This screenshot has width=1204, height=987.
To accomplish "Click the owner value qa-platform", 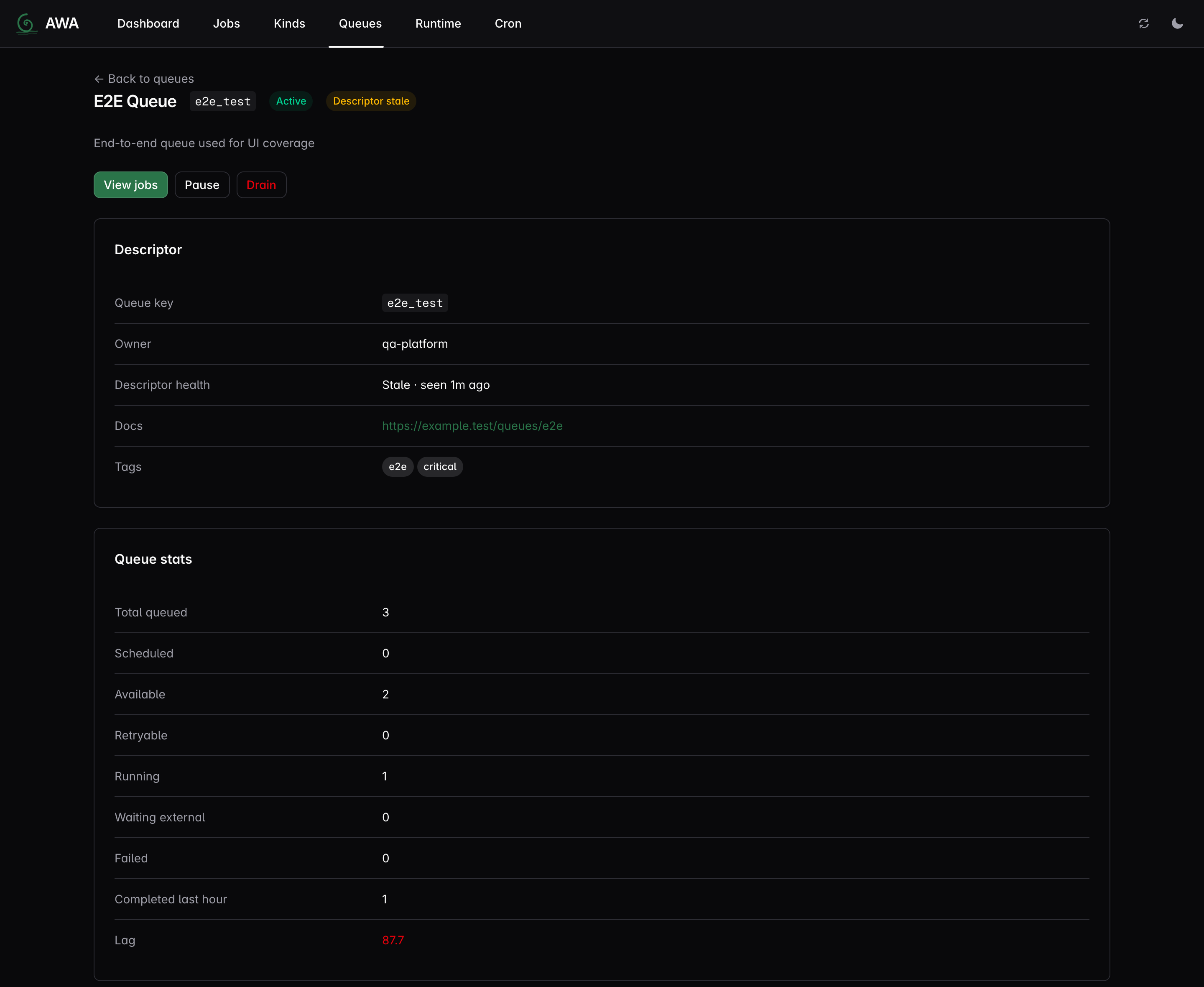I will point(415,344).
